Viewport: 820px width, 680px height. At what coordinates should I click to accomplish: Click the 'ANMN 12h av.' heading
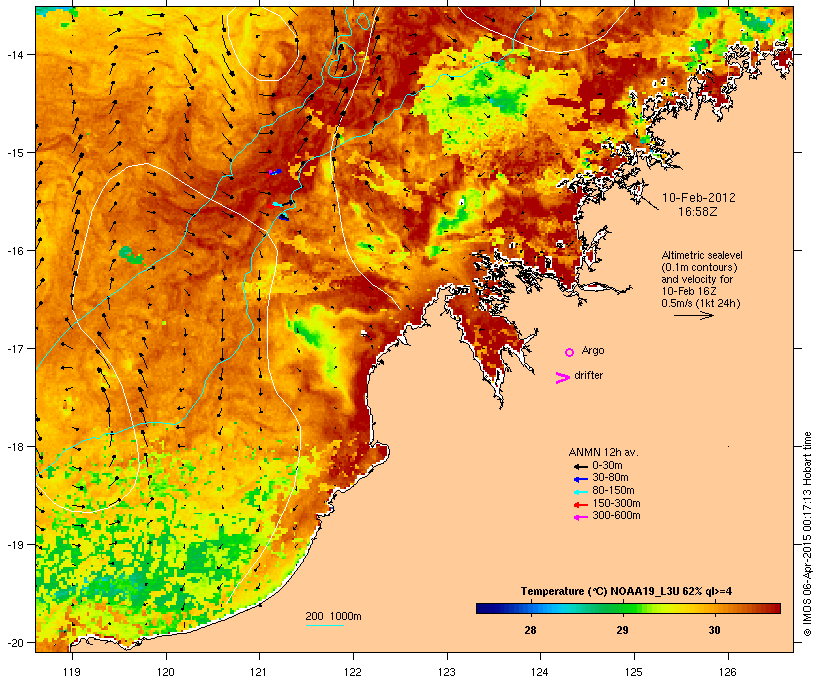(x=603, y=452)
